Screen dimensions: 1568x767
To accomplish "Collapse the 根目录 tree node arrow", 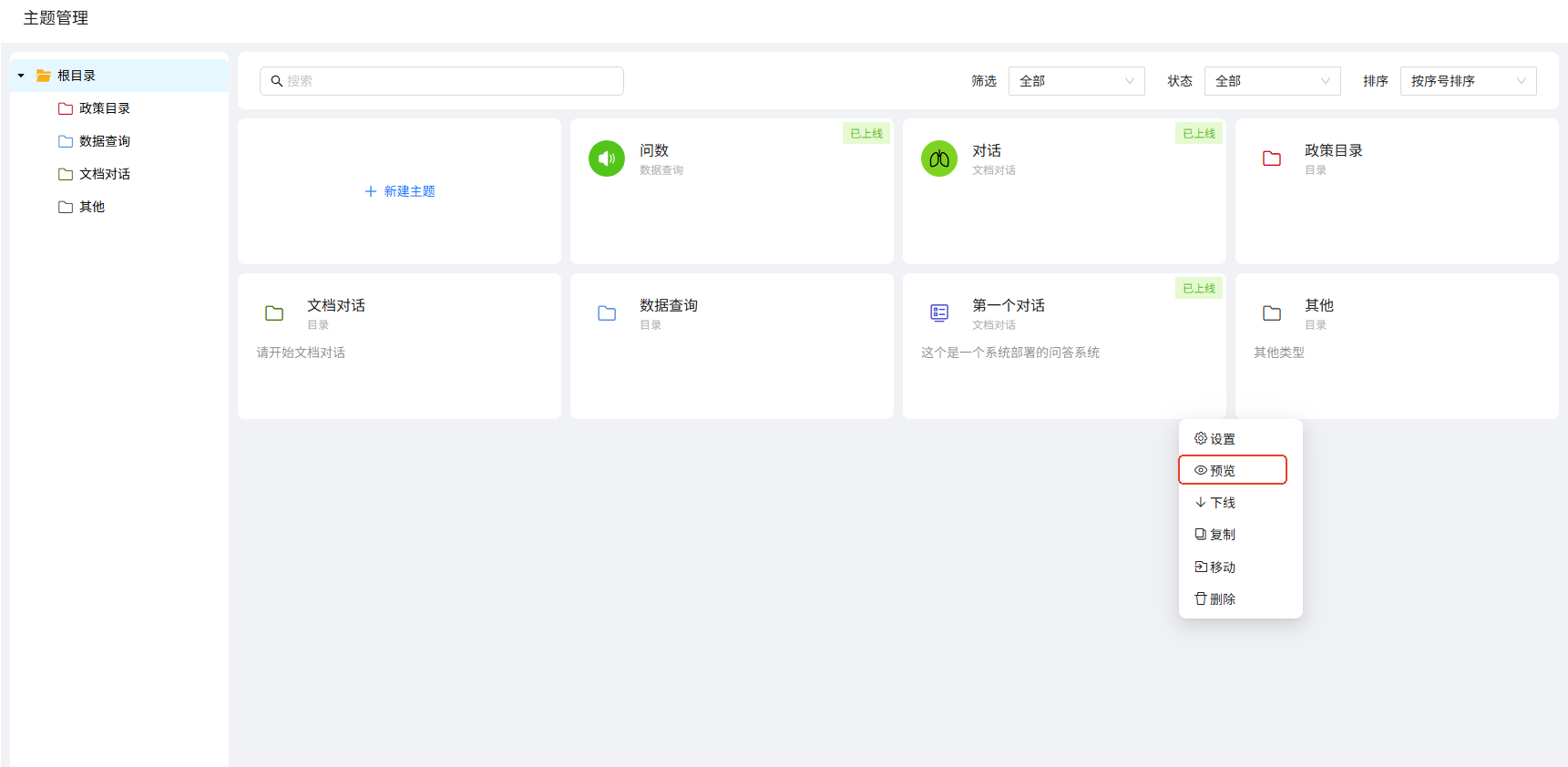I will click(21, 76).
